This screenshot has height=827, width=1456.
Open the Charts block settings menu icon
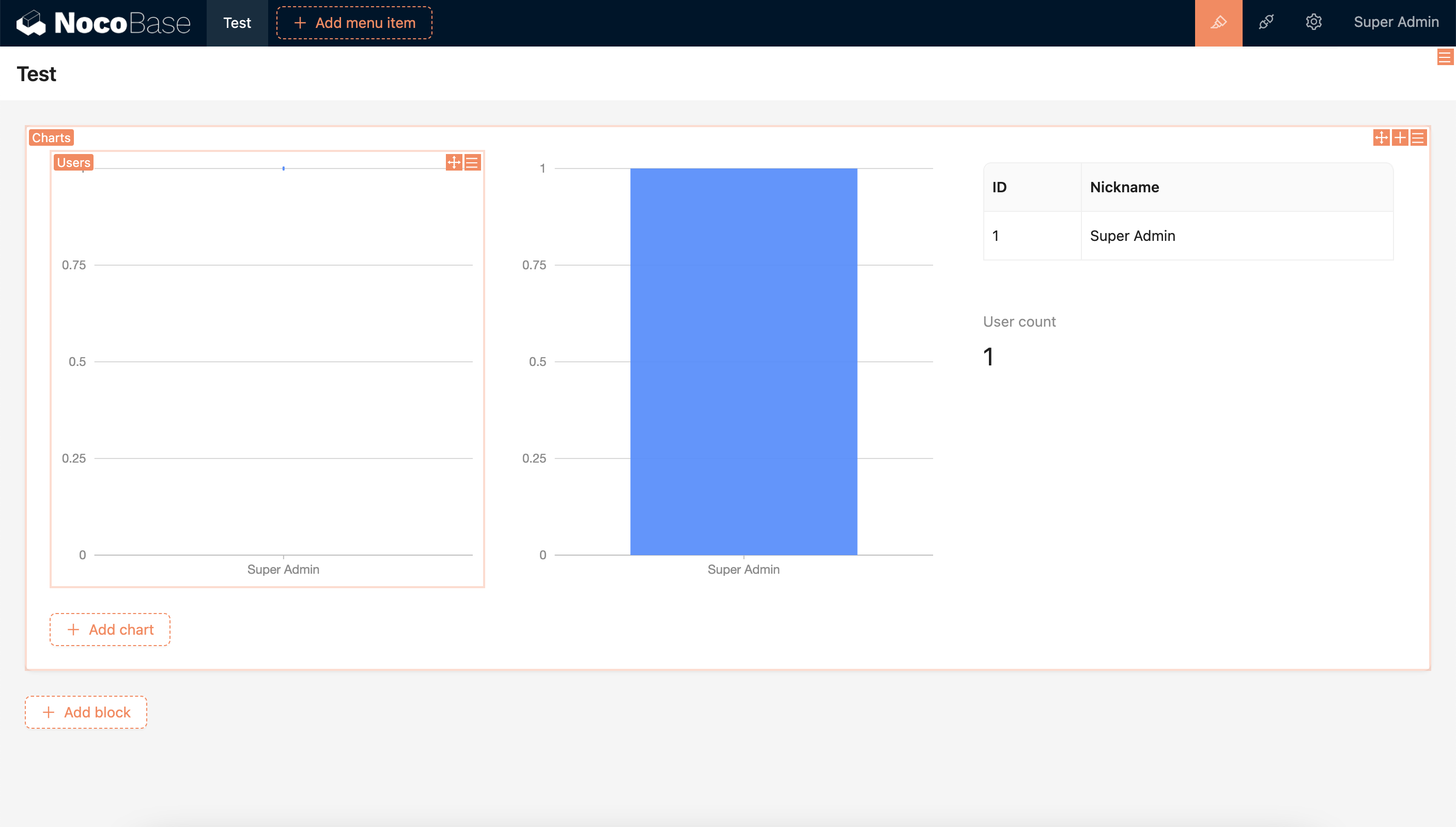(x=1418, y=138)
